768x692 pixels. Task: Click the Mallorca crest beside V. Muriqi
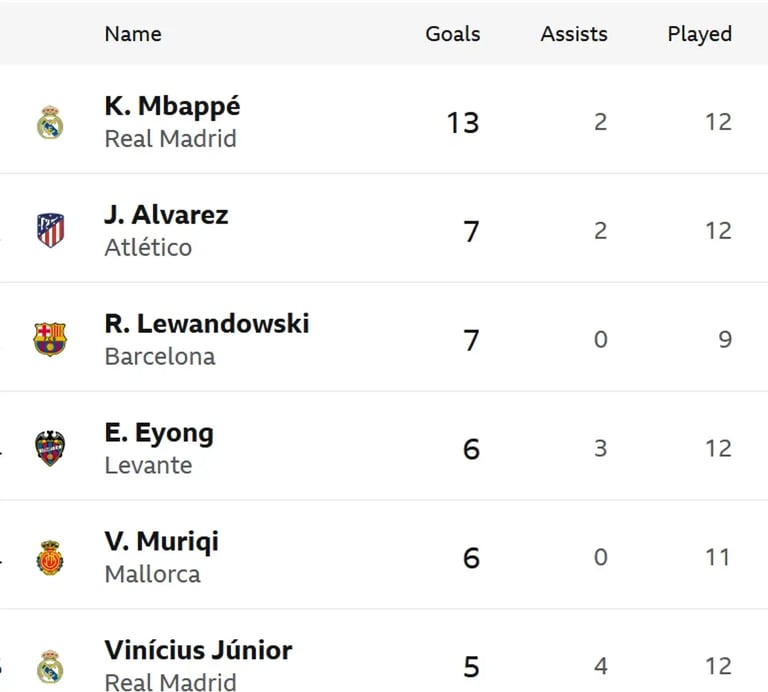point(50,557)
